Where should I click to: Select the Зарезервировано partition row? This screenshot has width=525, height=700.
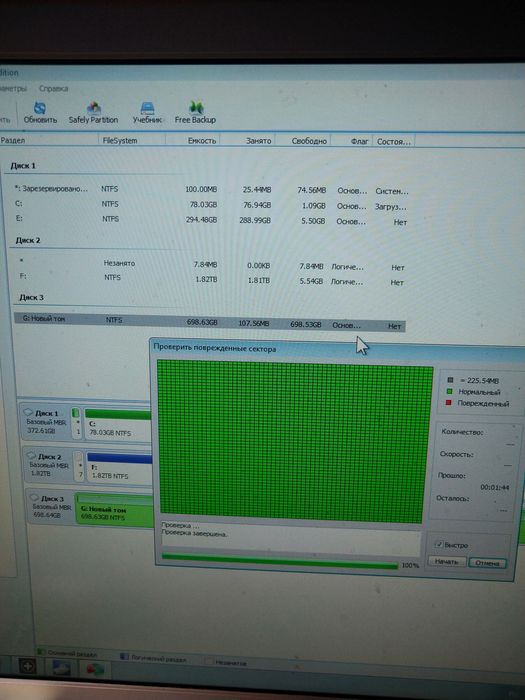[210, 190]
